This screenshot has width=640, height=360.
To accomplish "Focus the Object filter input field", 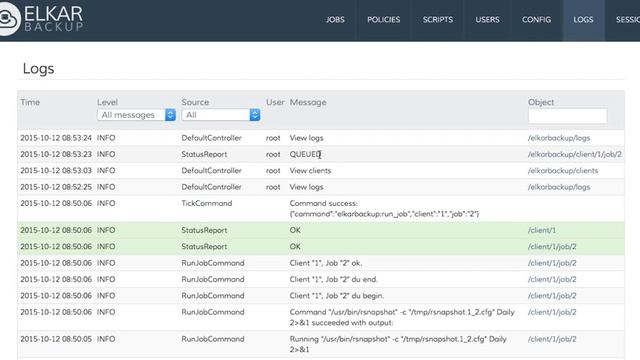I will pyautogui.click(x=567, y=116).
